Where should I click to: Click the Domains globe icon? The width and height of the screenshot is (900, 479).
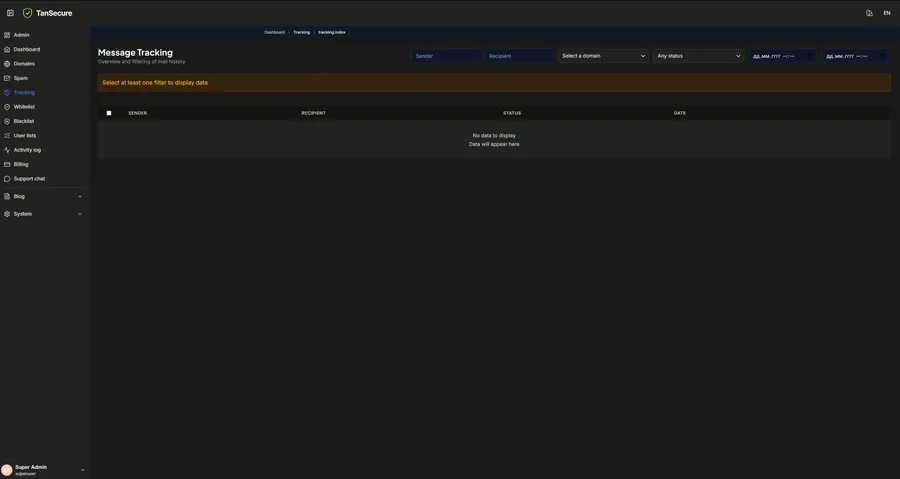(7, 64)
